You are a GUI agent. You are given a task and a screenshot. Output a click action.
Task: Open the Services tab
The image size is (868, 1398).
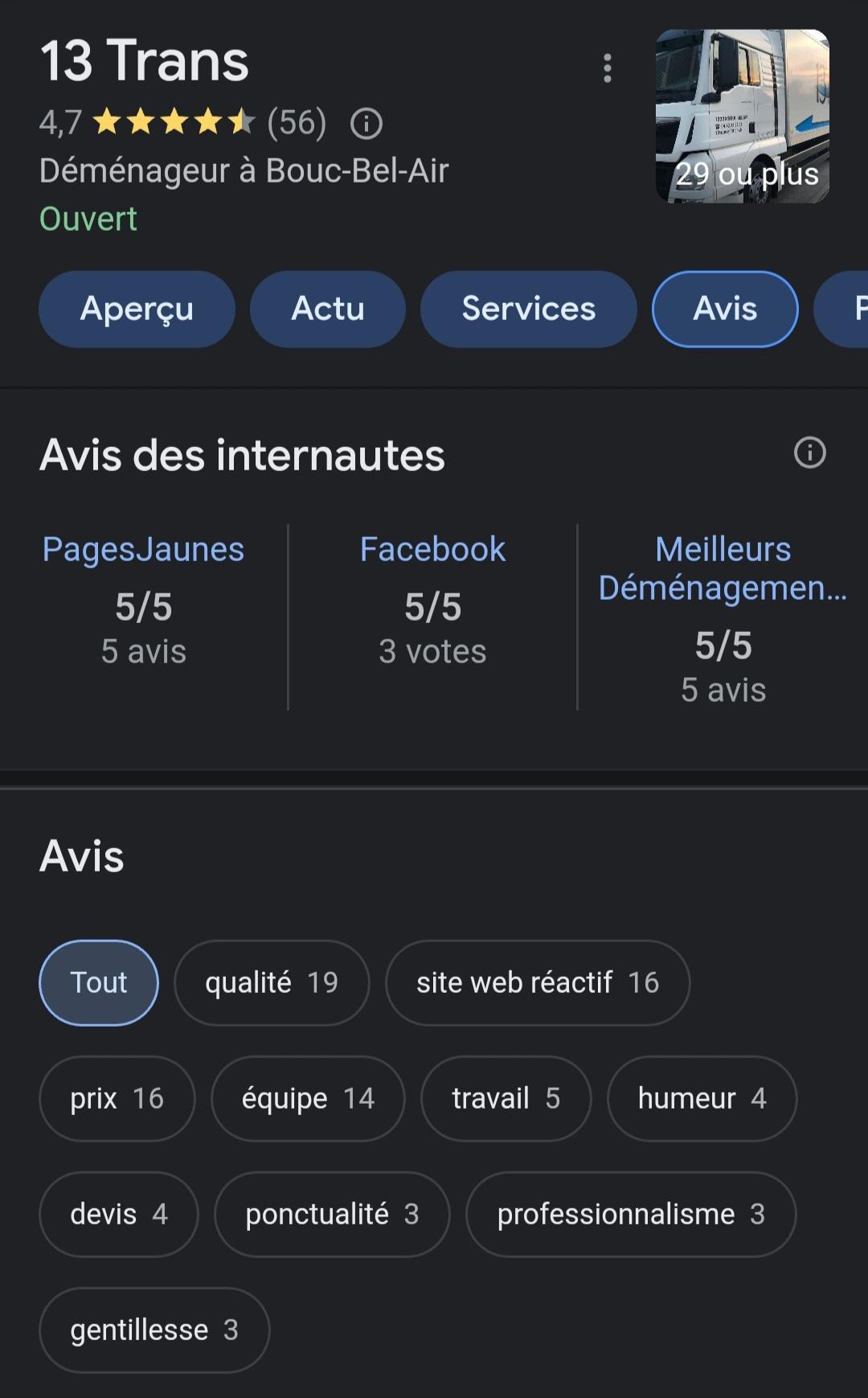pos(528,309)
